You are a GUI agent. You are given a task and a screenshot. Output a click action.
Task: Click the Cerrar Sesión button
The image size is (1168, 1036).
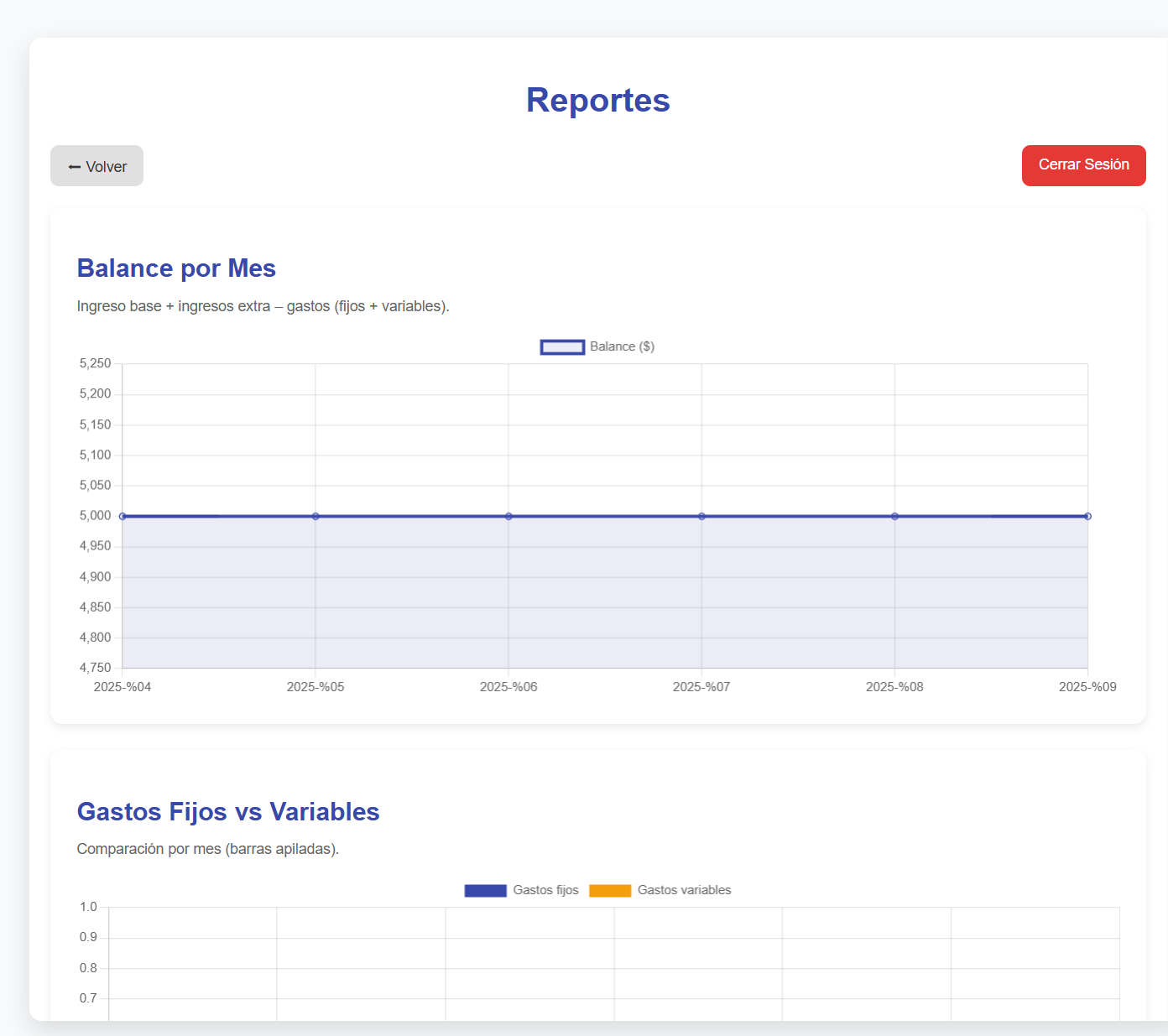click(x=1083, y=165)
